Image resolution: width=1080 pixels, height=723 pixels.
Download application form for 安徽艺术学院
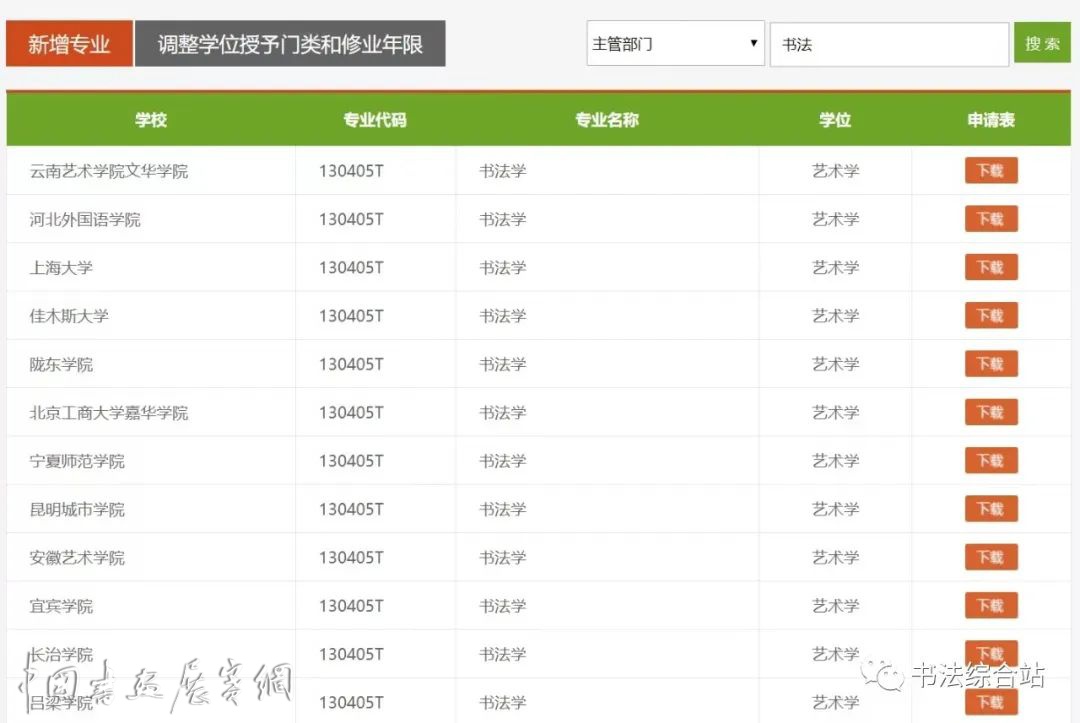(x=990, y=557)
